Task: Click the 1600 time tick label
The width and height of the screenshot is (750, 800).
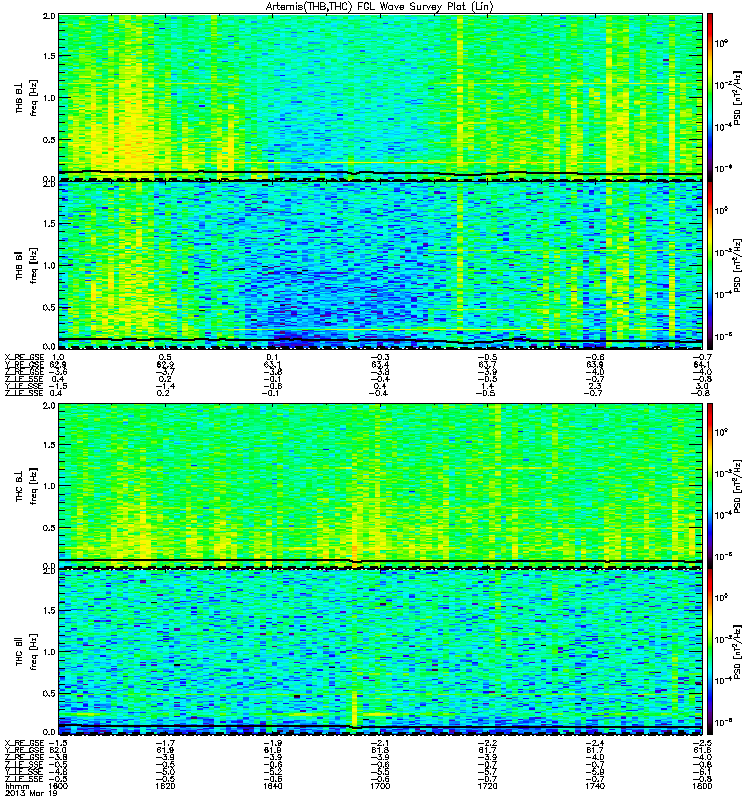Action: [x=59, y=786]
